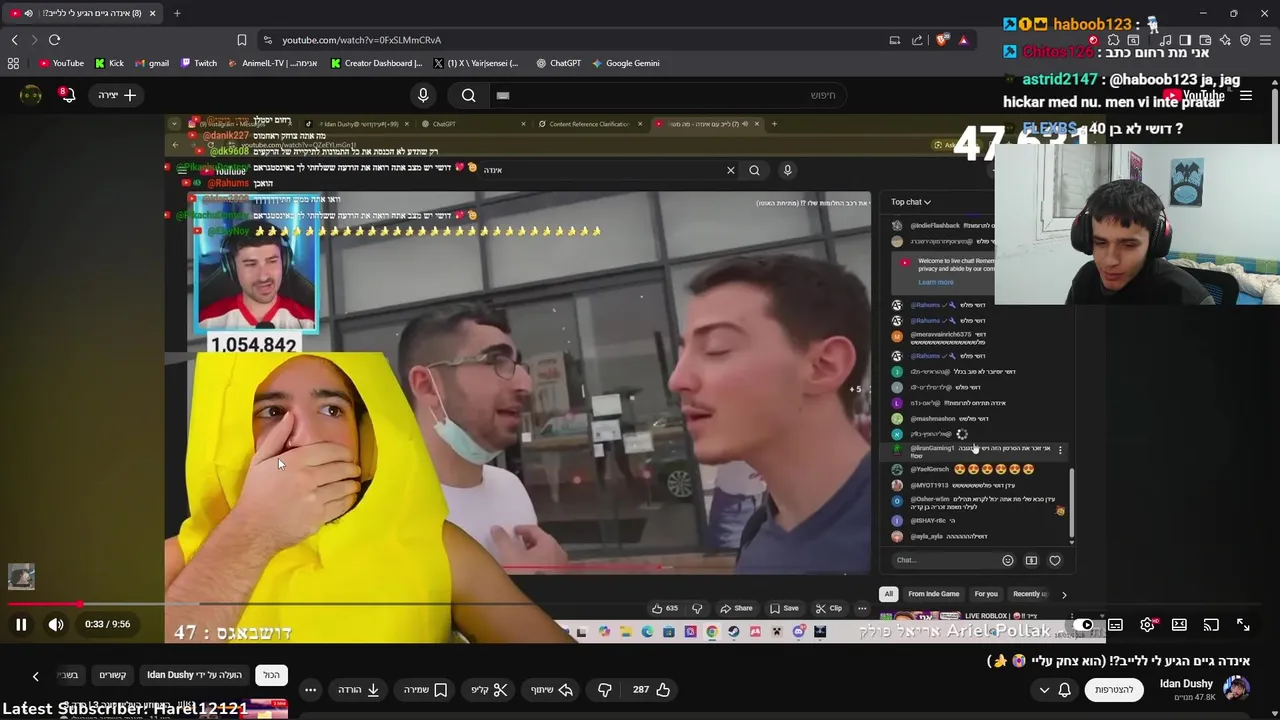Open Creator Dashboard bookmark
Screen dimensions: 1280x720
pyautogui.click(x=376, y=63)
